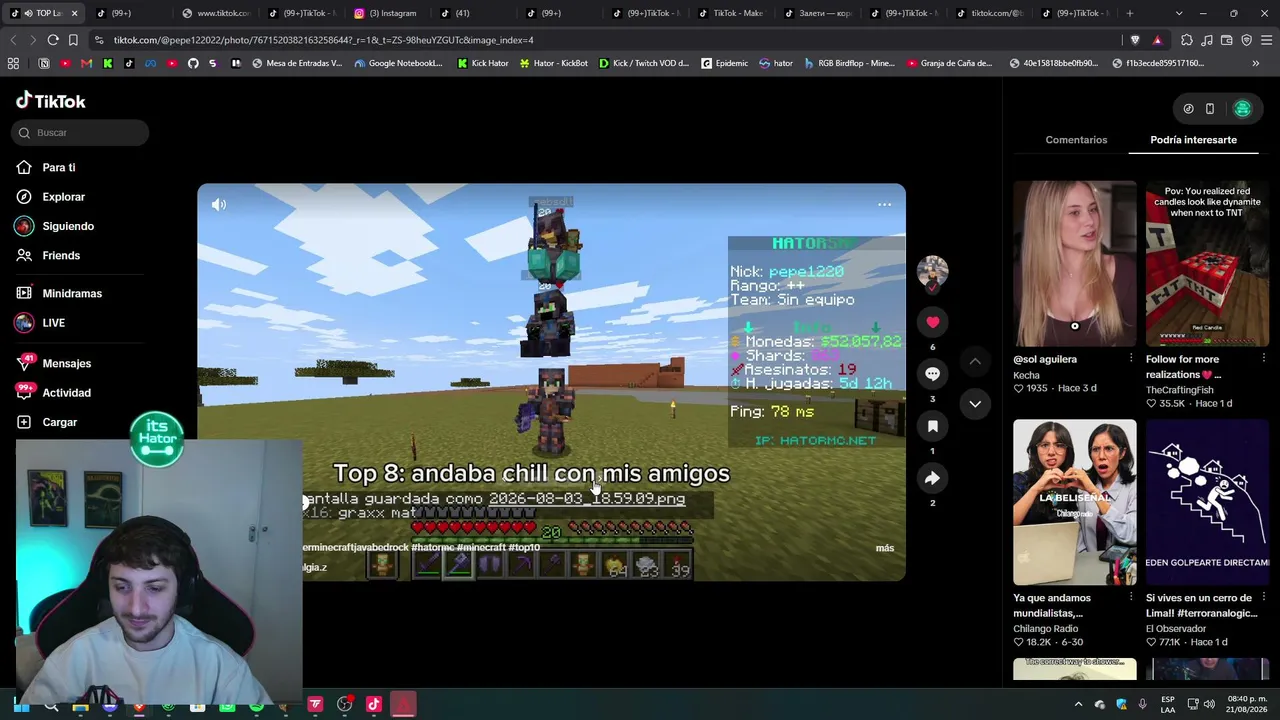This screenshot has height=720, width=1280.
Task: Open the @sol aguilera recommended video thumbnail
Action: pyautogui.click(x=1075, y=264)
